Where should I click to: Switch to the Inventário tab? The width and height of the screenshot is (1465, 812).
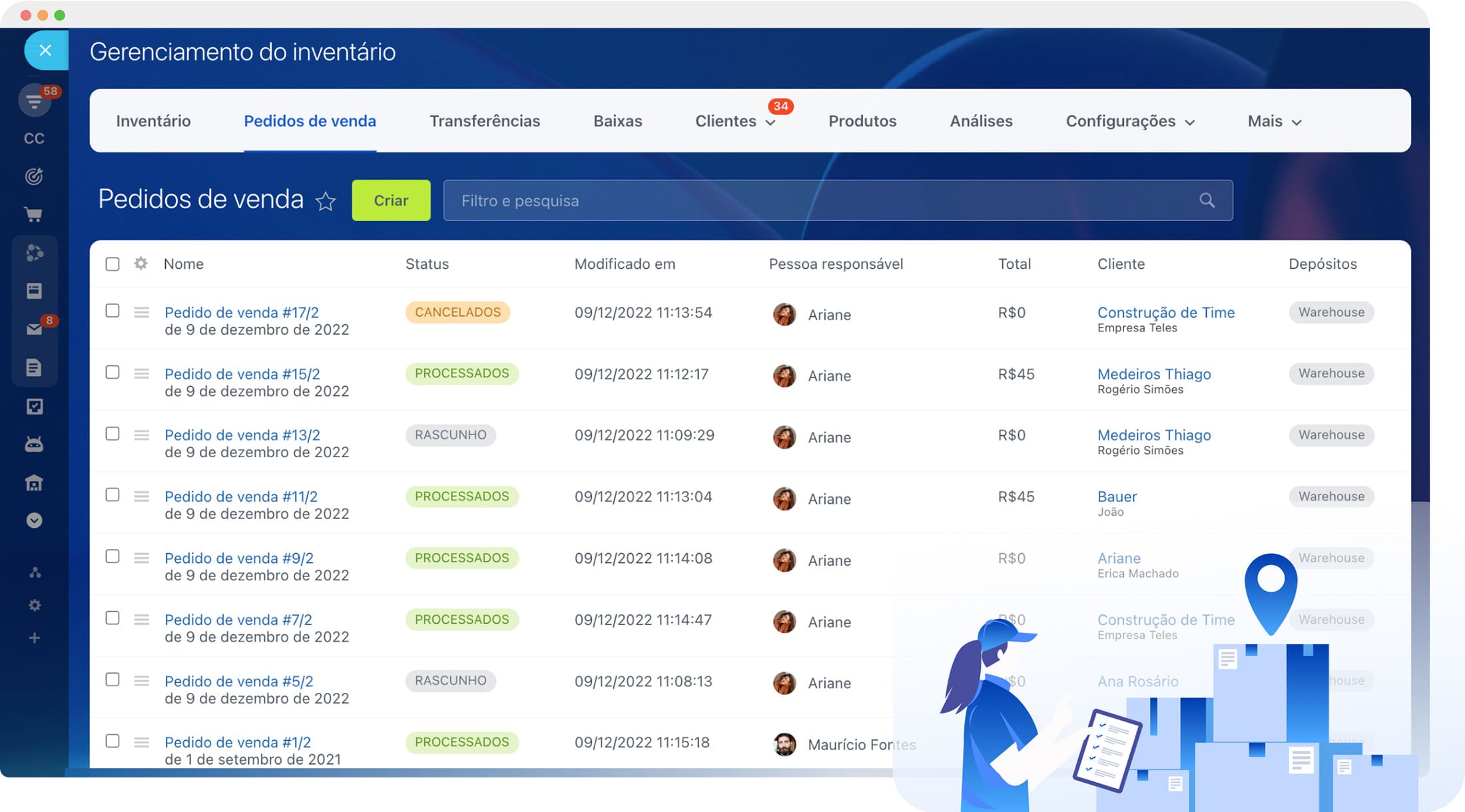(153, 121)
